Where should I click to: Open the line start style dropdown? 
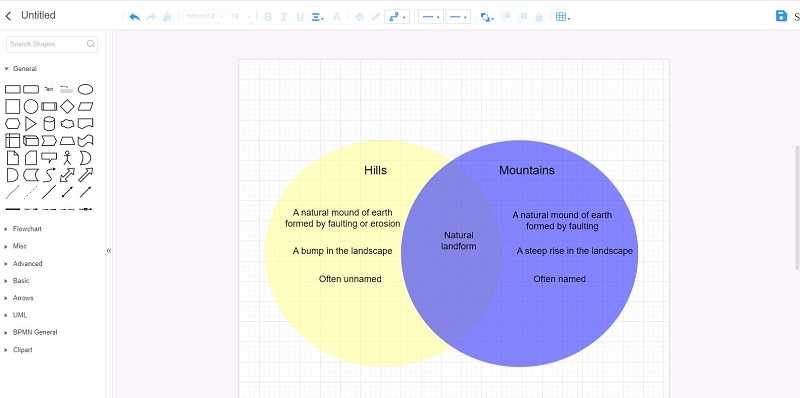tap(431, 17)
